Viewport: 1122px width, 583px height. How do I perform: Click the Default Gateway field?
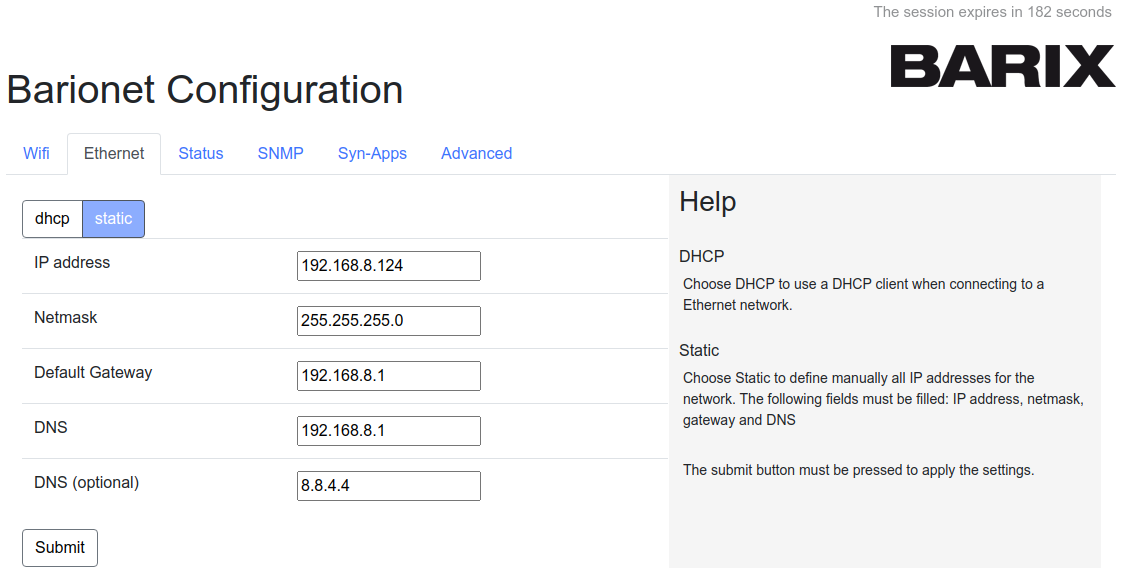388,375
